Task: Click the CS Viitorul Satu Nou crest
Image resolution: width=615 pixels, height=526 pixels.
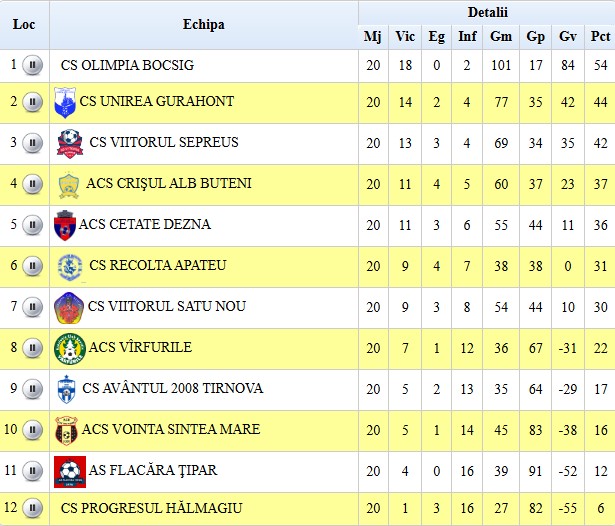Action: tap(68, 307)
